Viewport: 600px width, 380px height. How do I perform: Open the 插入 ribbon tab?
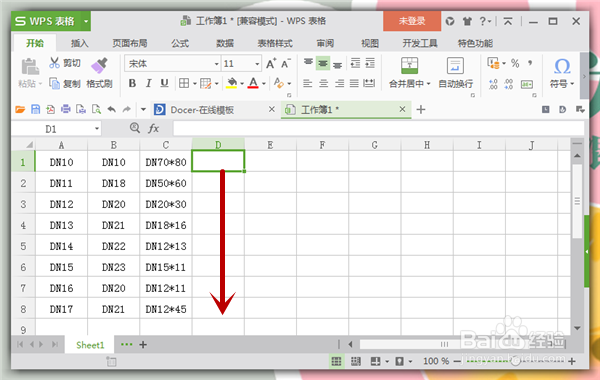pyautogui.click(x=80, y=43)
